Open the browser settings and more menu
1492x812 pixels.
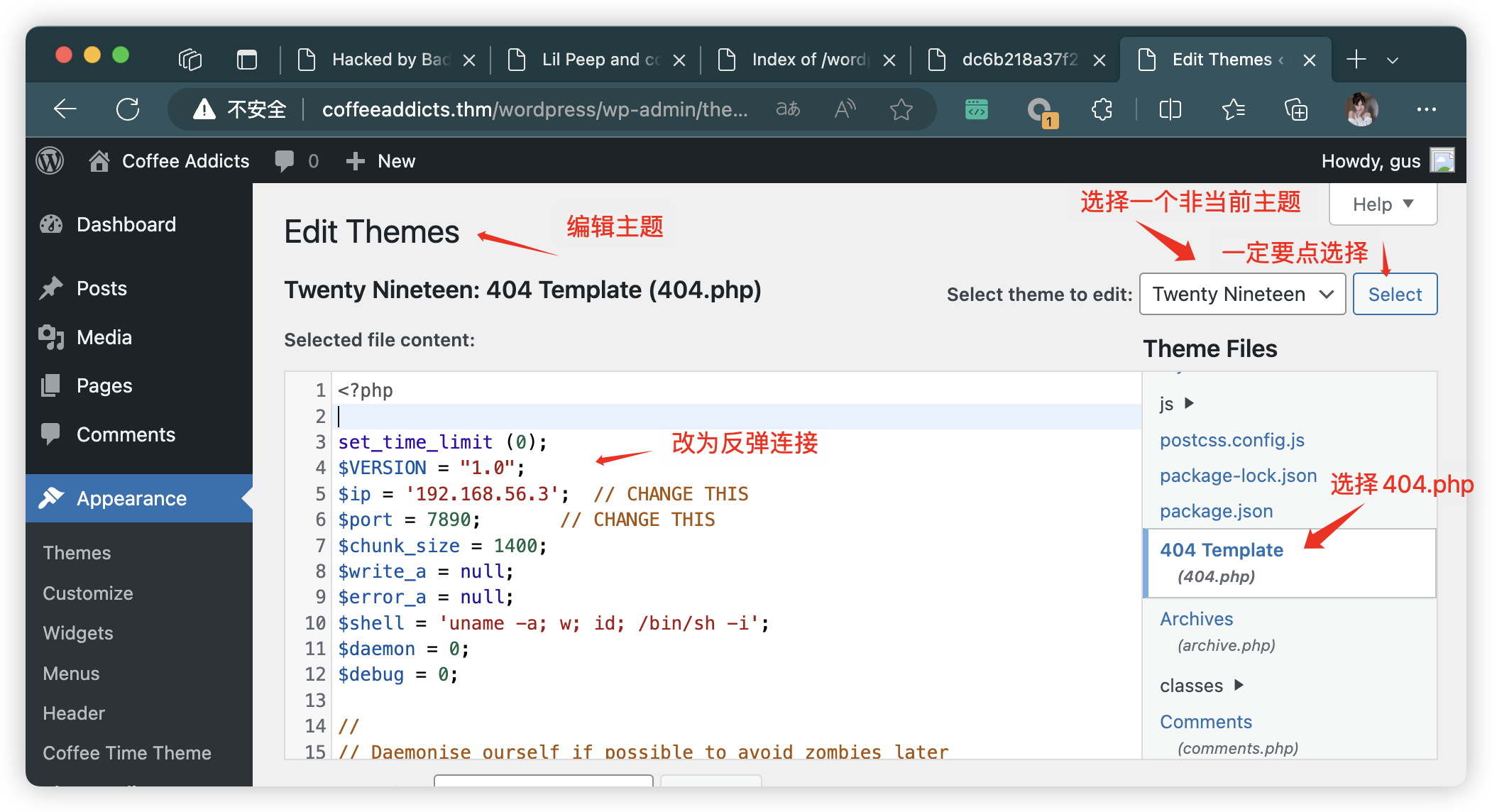tap(1426, 109)
